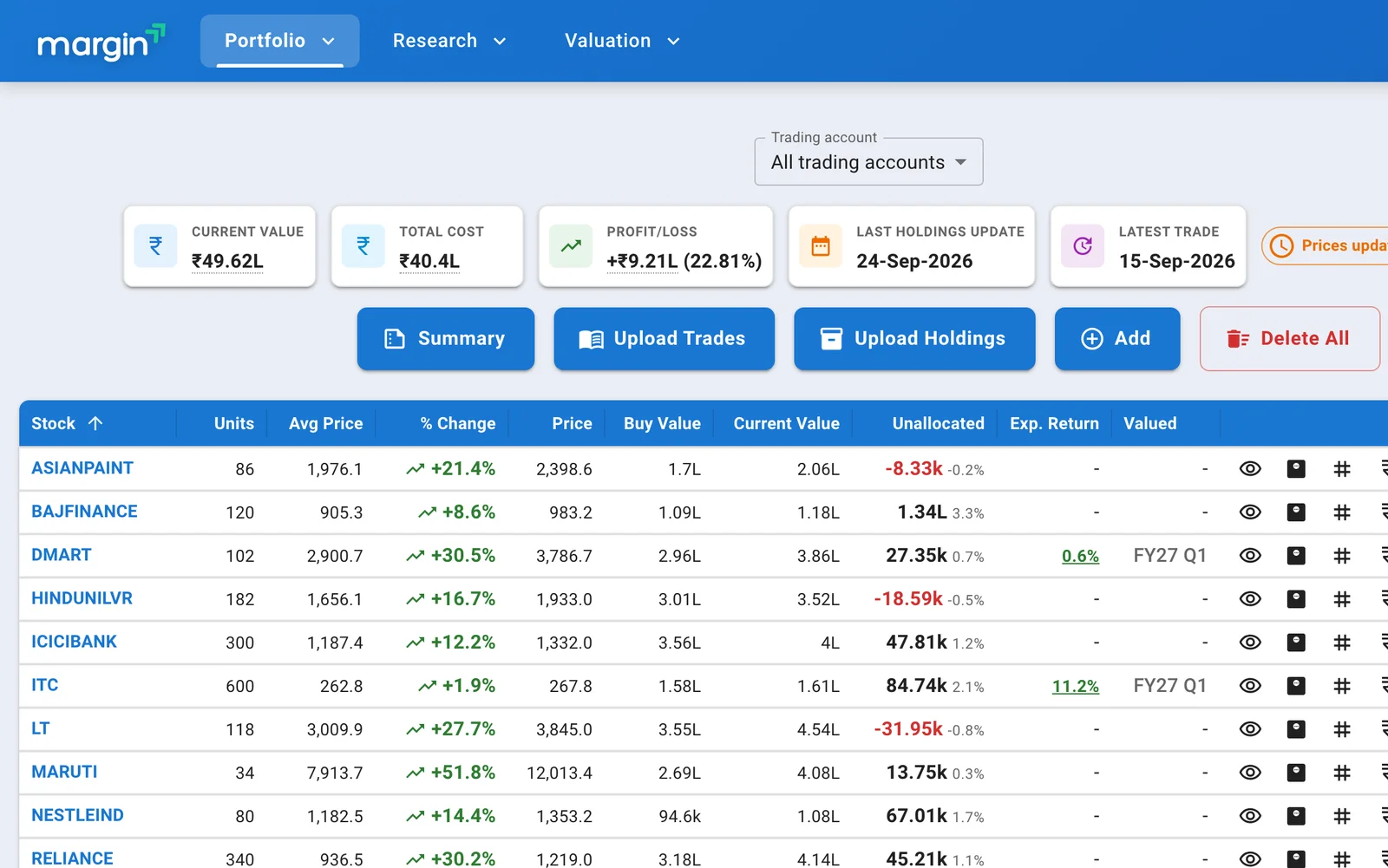
Task: Click Upload Trades button
Action: coord(664,339)
